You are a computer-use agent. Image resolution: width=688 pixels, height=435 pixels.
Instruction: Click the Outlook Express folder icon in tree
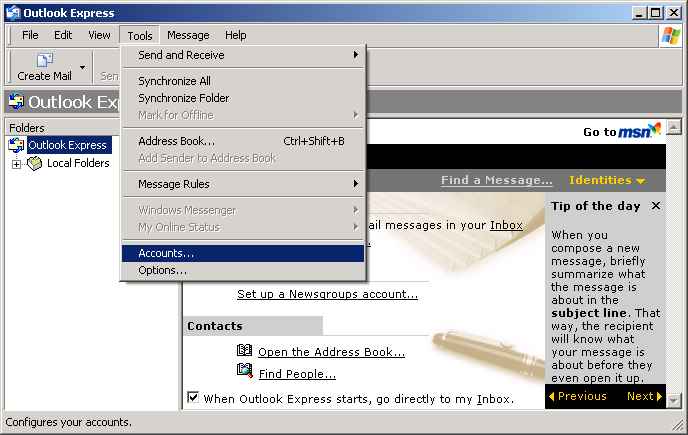click(x=16, y=145)
